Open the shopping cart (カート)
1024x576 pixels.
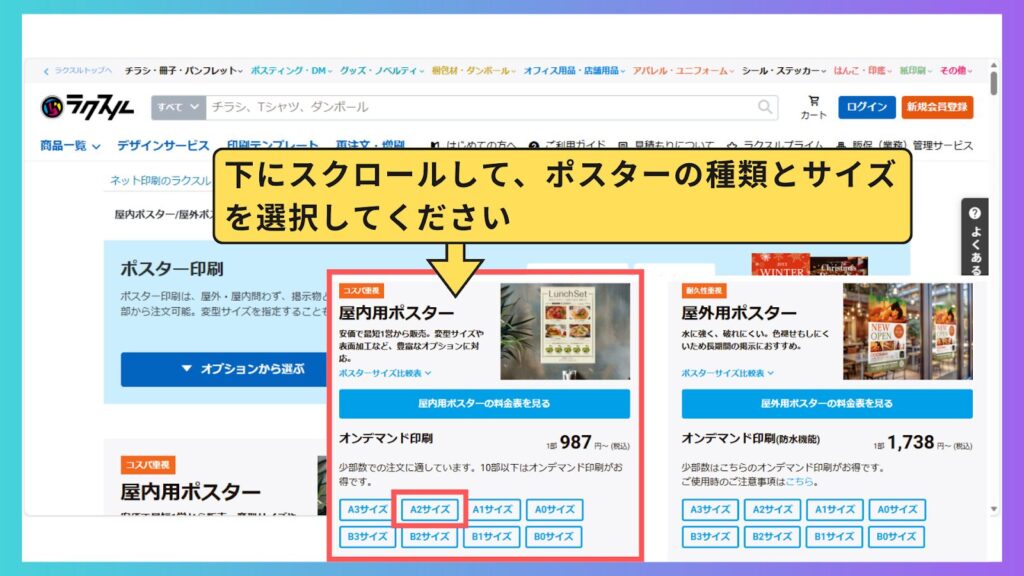(813, 107)
